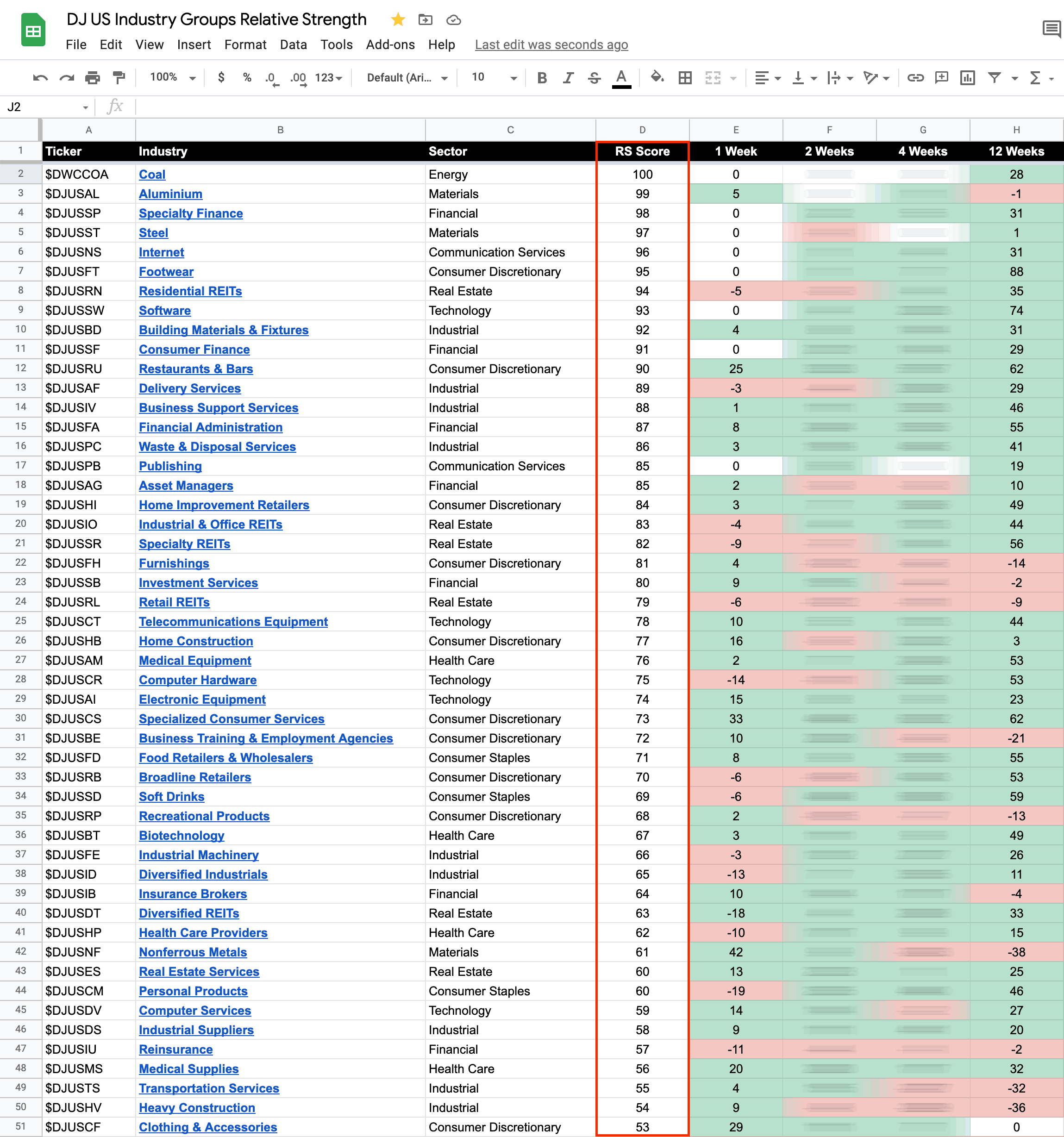1064x1137 pixels.
Task: Open the font family dropdown
Action: point(407,78)
